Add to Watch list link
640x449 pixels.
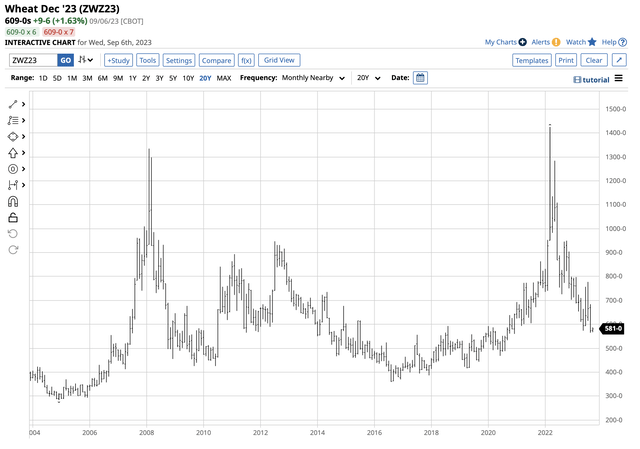coord(581,42)
